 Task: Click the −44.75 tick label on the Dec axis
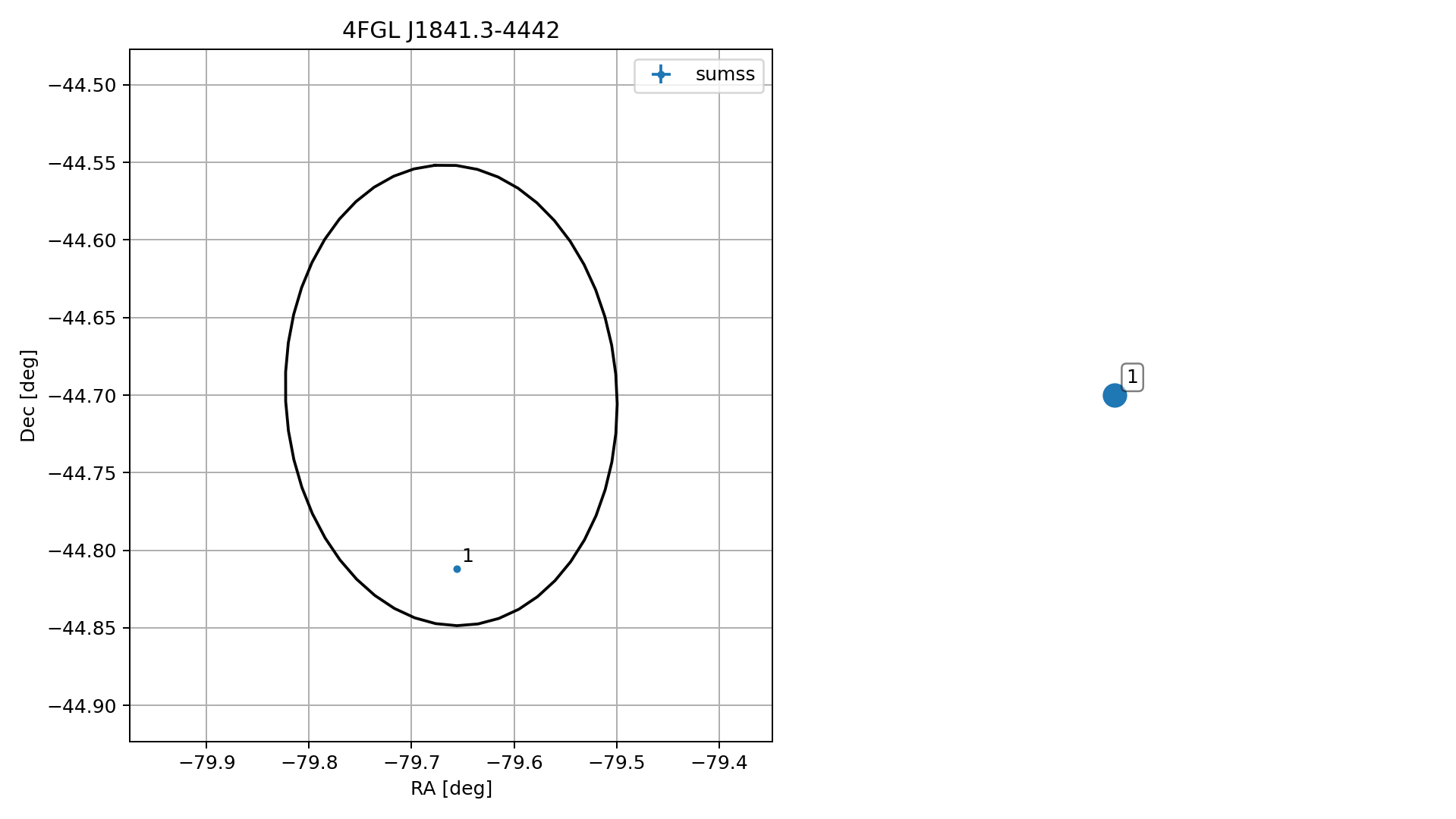(82, 473)
